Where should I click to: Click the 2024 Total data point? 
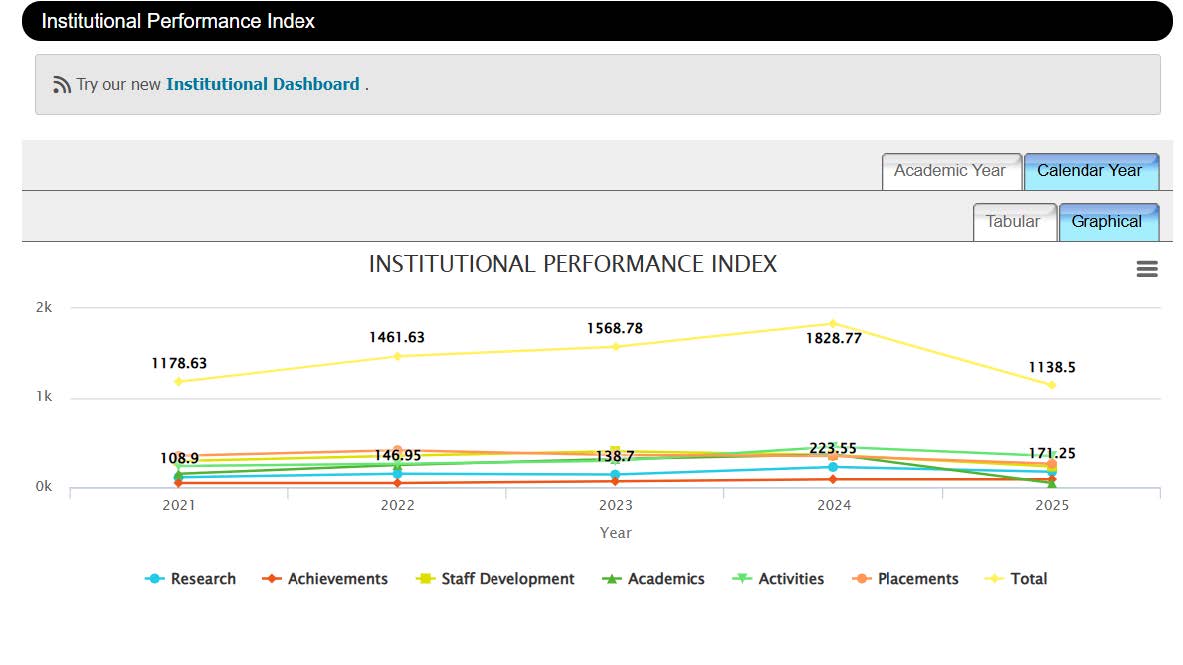tap(833, 323)
